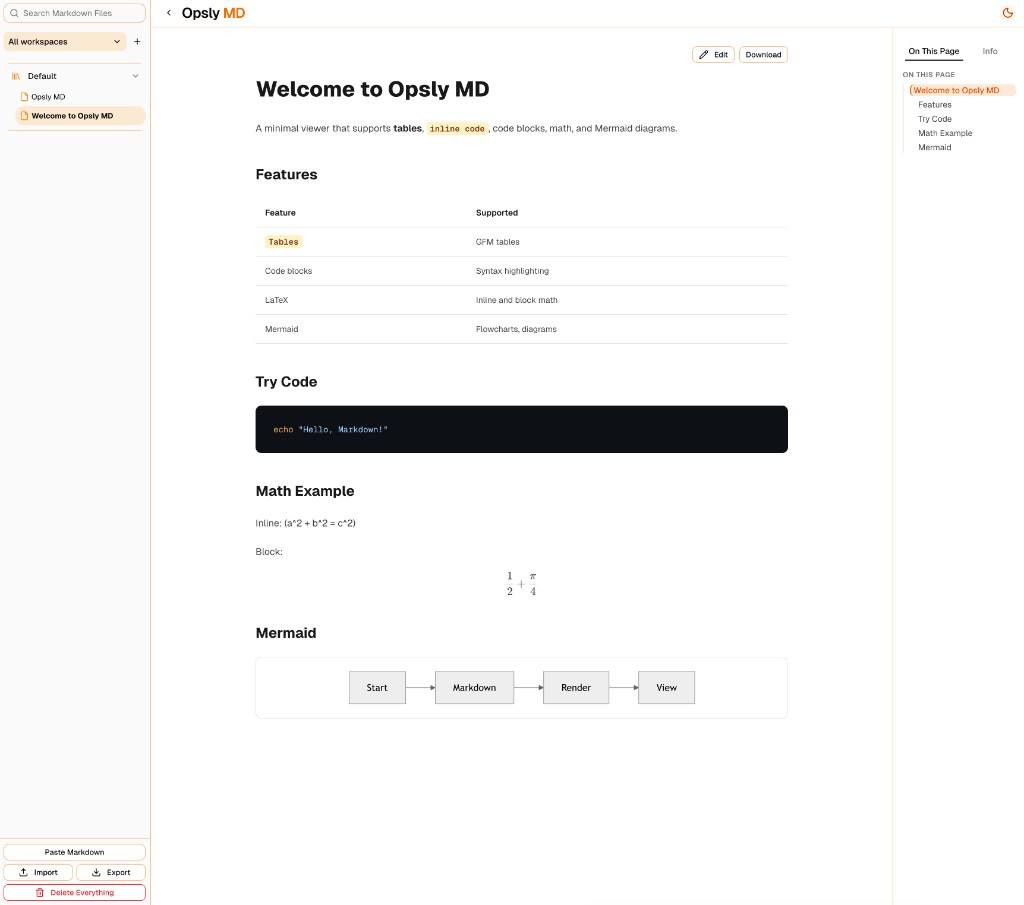
Task: Click the Paste Markdown button
Action: [x=74, y=851]
